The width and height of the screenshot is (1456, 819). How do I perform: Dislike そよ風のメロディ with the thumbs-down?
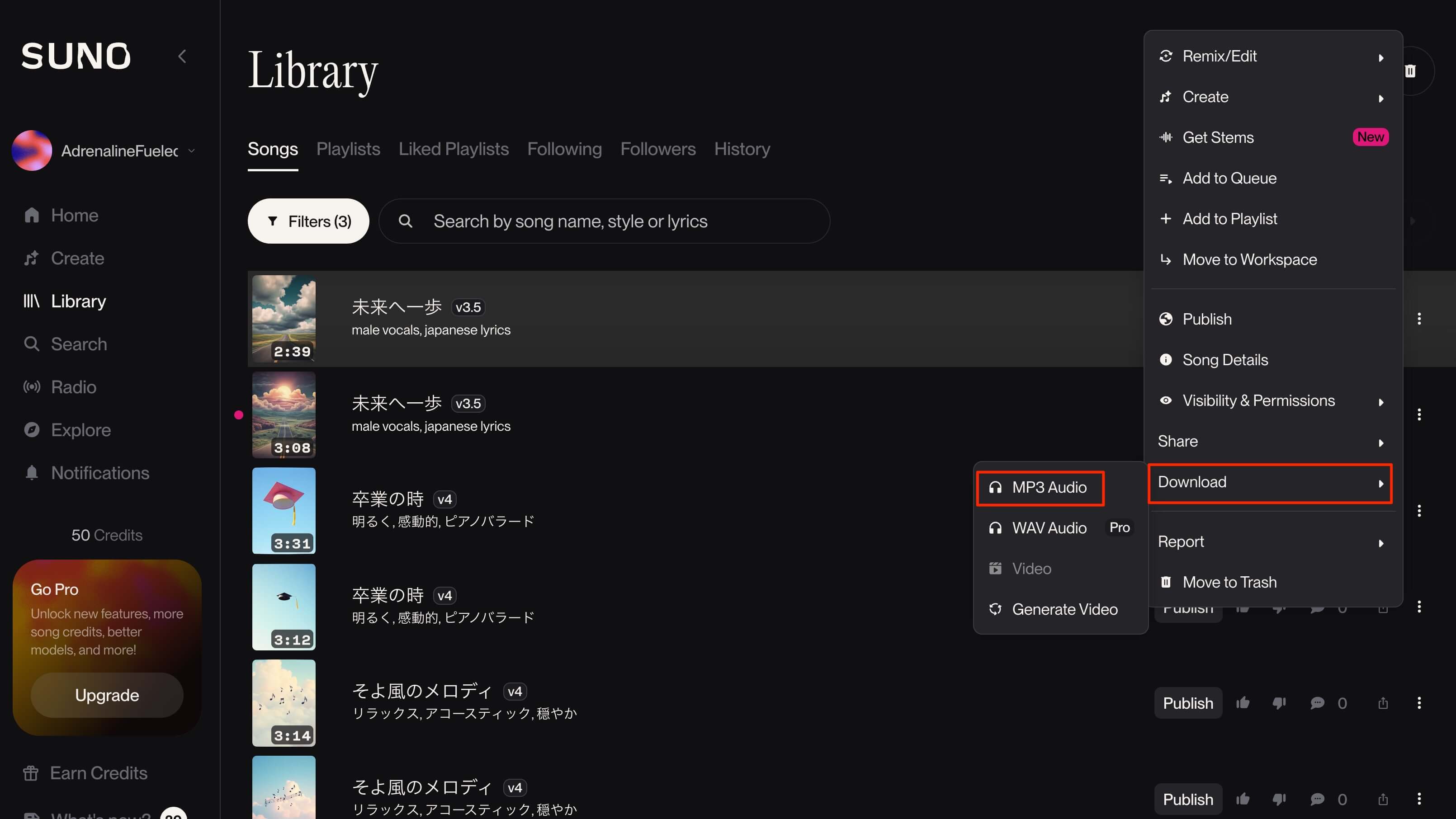[x=1280, y=703]
